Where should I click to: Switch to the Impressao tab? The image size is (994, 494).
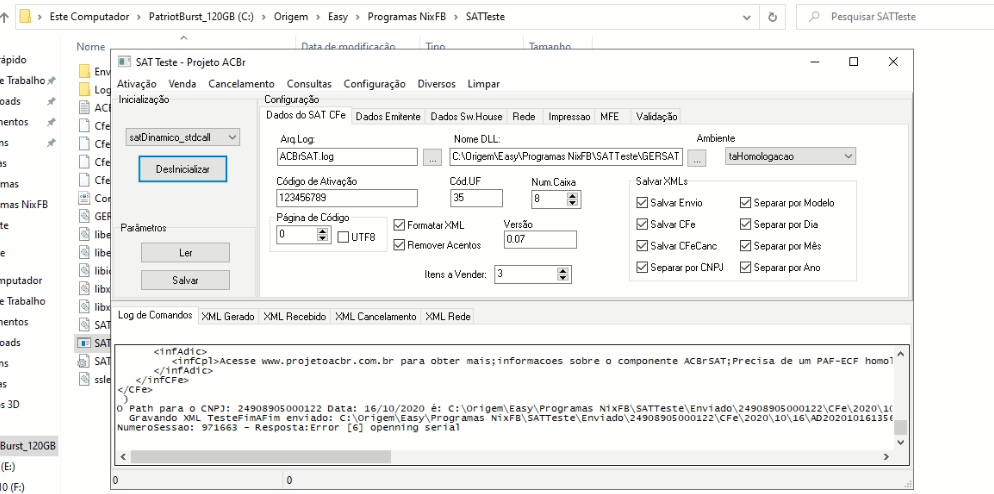coord(569,117)
